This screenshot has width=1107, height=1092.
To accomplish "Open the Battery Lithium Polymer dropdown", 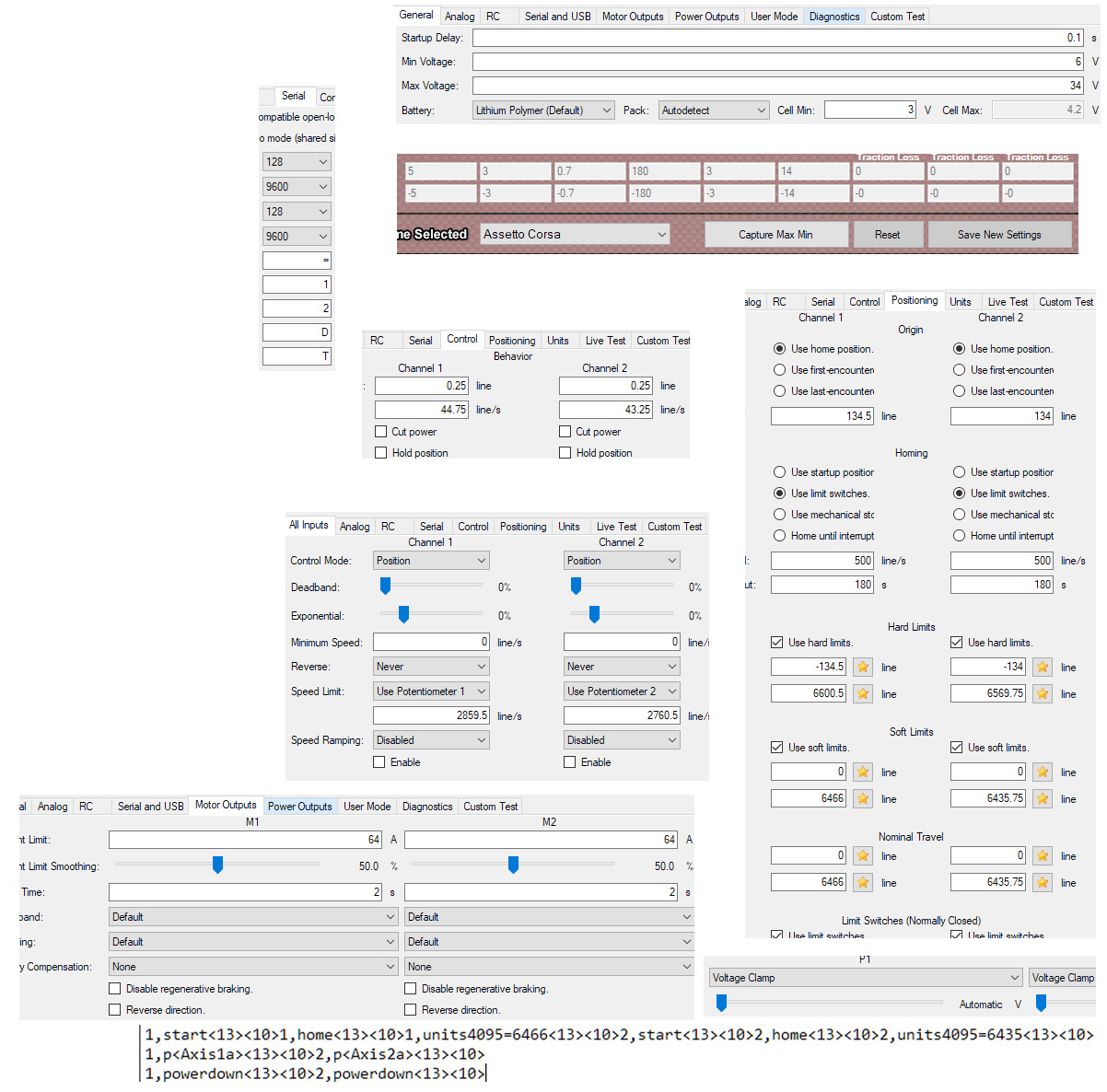I will tap(543, 110).
